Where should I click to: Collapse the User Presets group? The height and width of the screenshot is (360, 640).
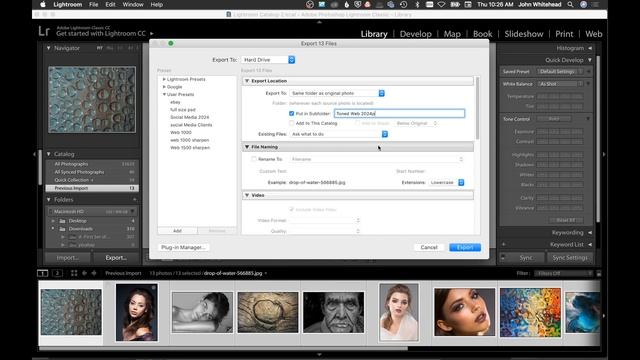click(x=164, y=94)
